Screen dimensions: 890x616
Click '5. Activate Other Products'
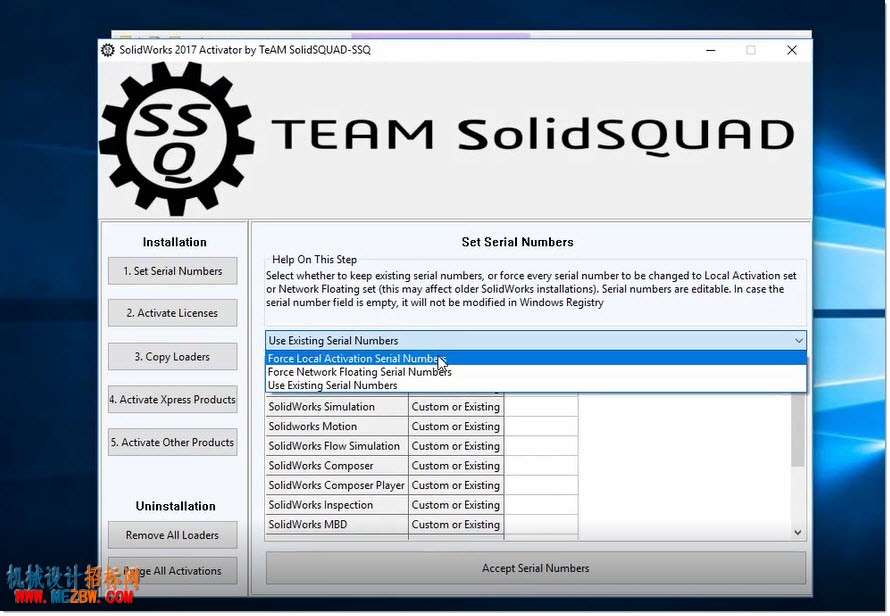173,442
